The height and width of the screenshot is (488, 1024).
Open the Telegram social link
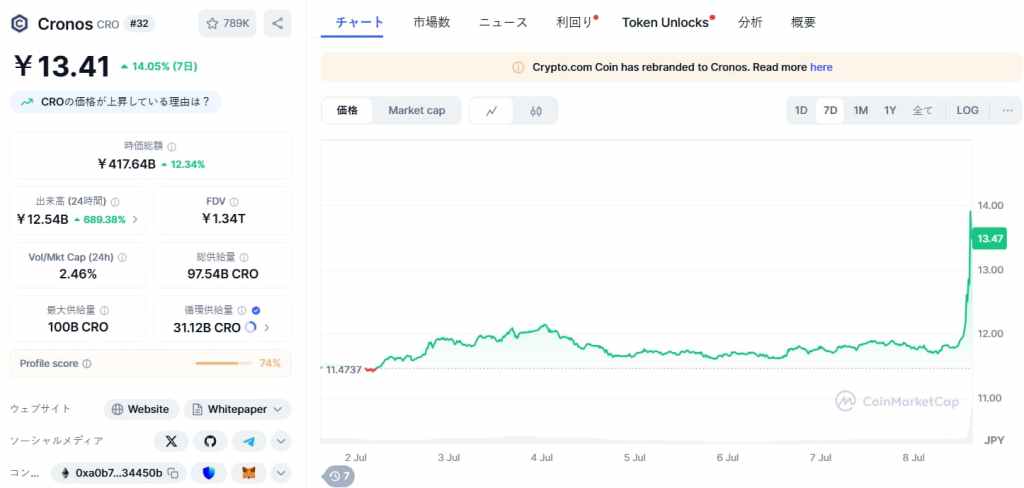point(249,441)
